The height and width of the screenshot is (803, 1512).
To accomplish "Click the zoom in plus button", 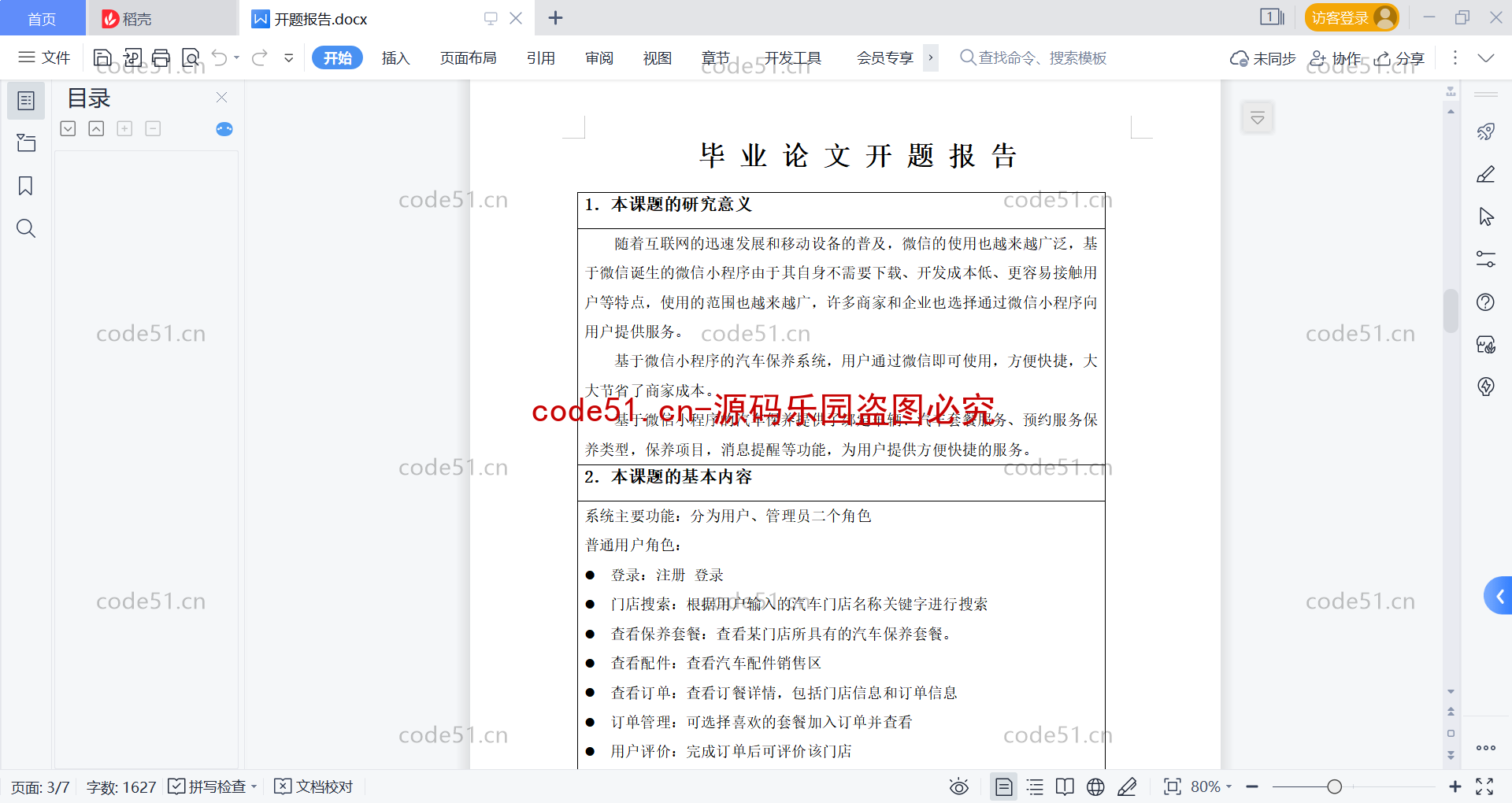I will click(x=1455, y=786).
